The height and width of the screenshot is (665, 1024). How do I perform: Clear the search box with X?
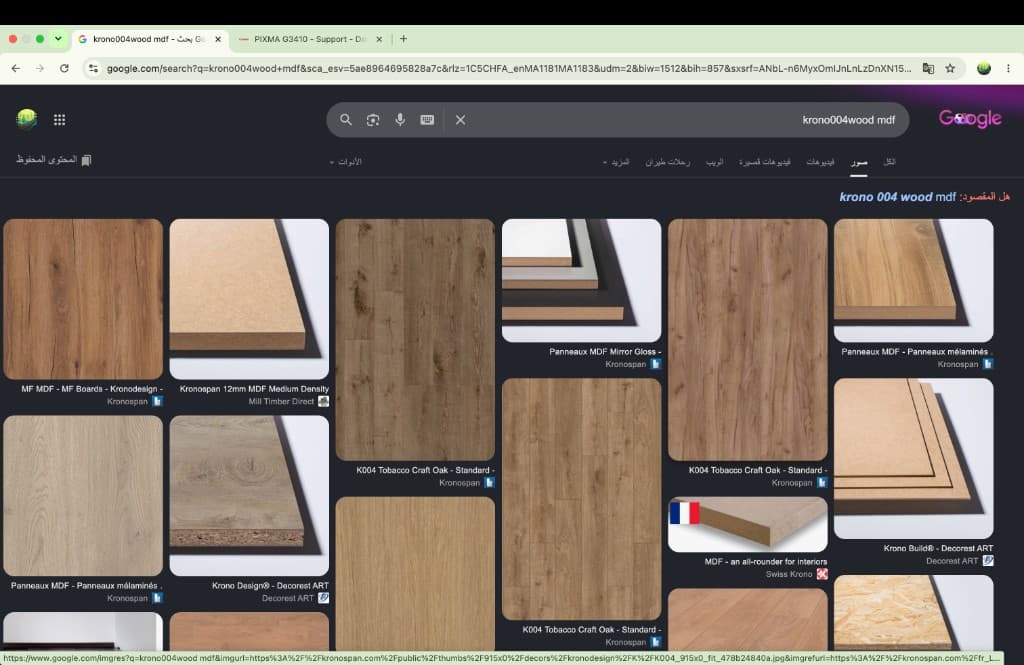[460, 120]
